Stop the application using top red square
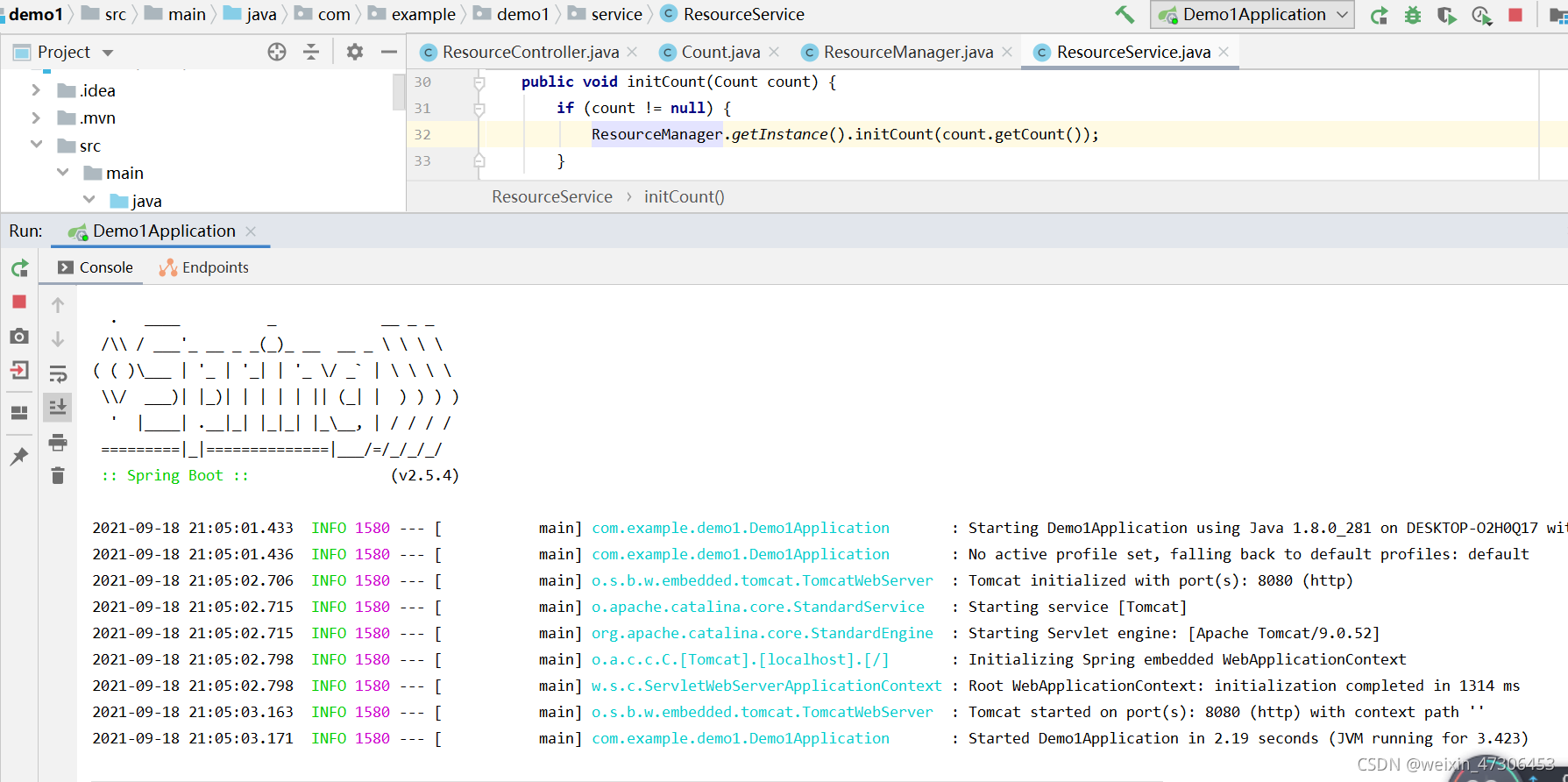 click(1515, 15)
